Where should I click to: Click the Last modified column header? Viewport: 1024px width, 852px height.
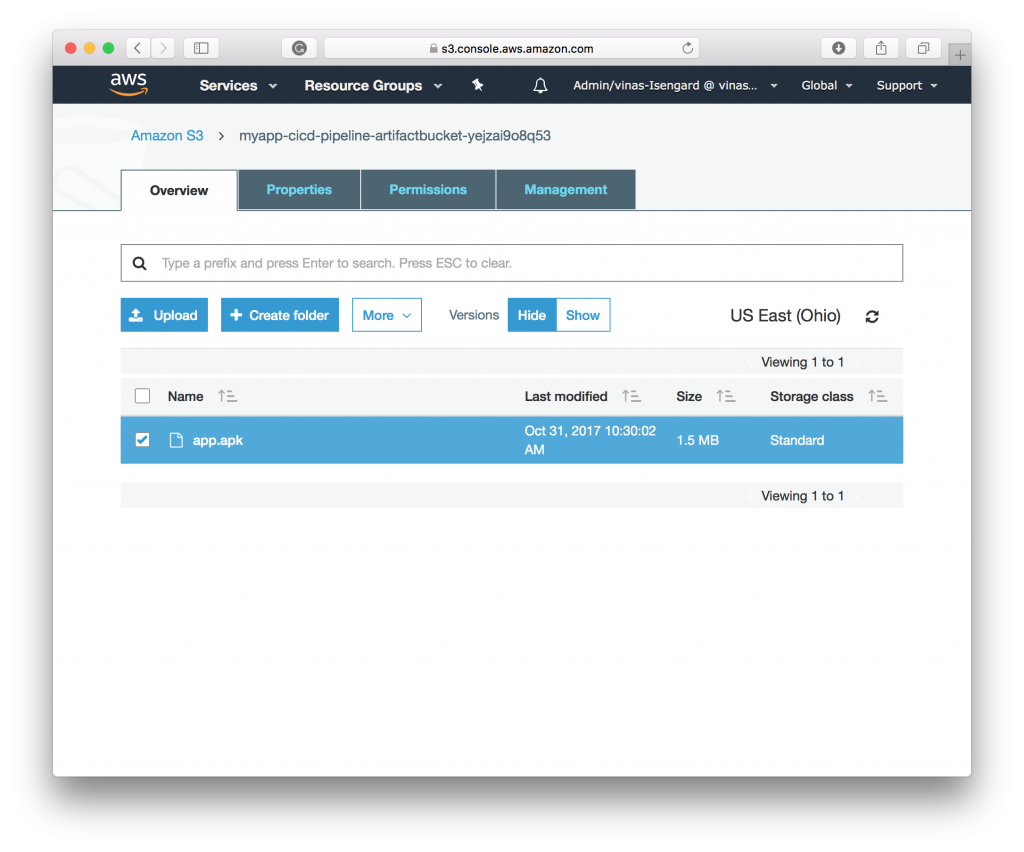pyautogui.click(x=566, y=396)
